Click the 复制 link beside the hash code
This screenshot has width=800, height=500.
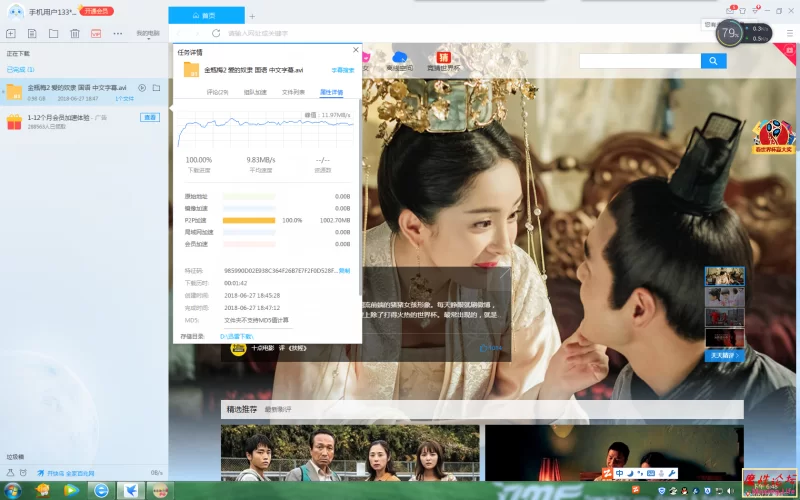click(344, 271)
